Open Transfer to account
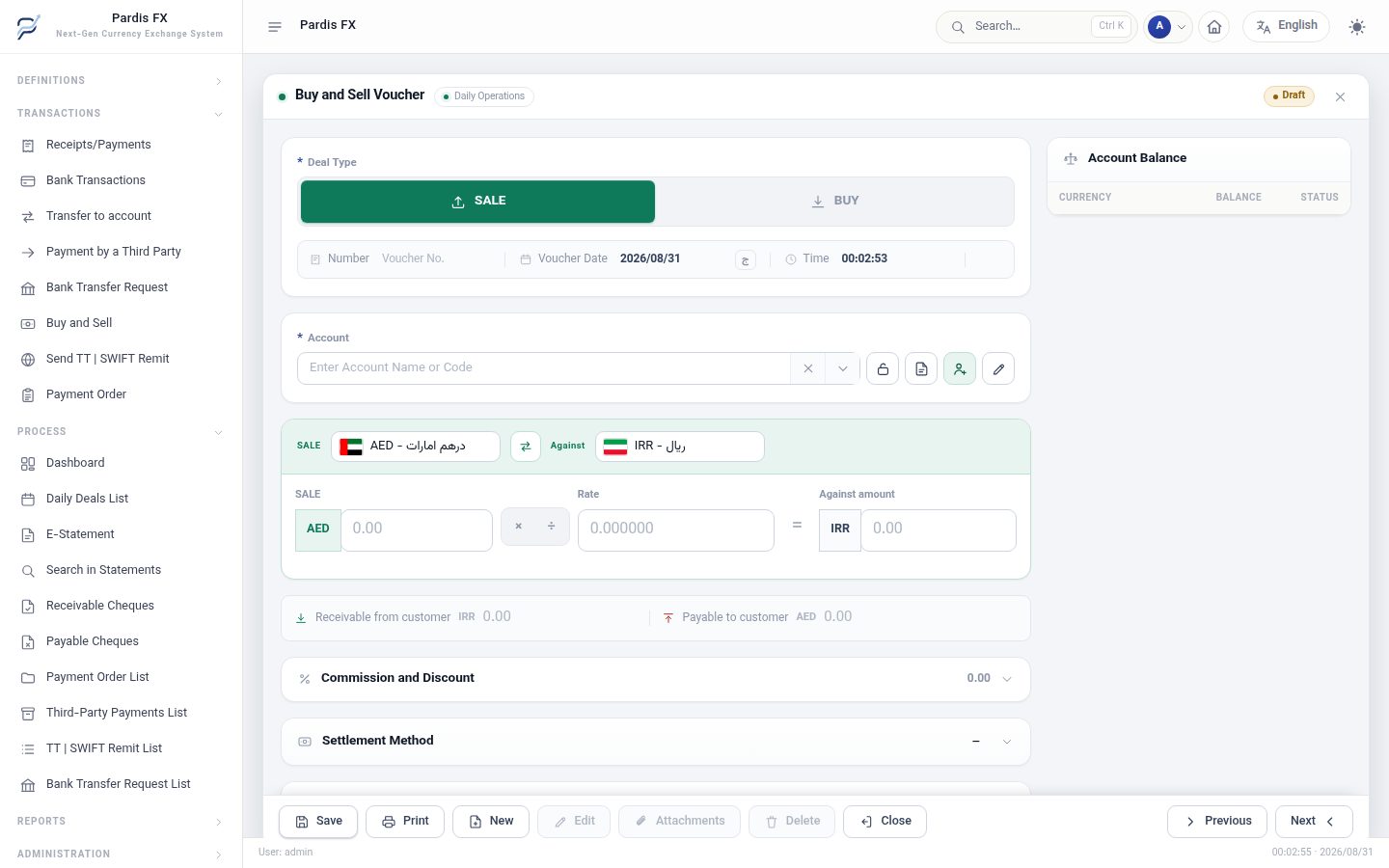This screenshot has width=1389, height=868. [121, 217]
